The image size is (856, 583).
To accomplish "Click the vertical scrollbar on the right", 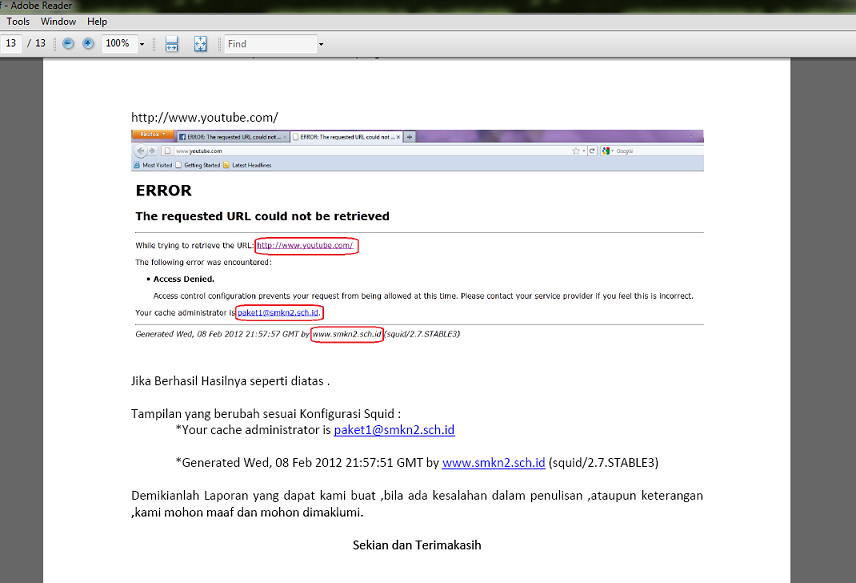I will (849, 300).
